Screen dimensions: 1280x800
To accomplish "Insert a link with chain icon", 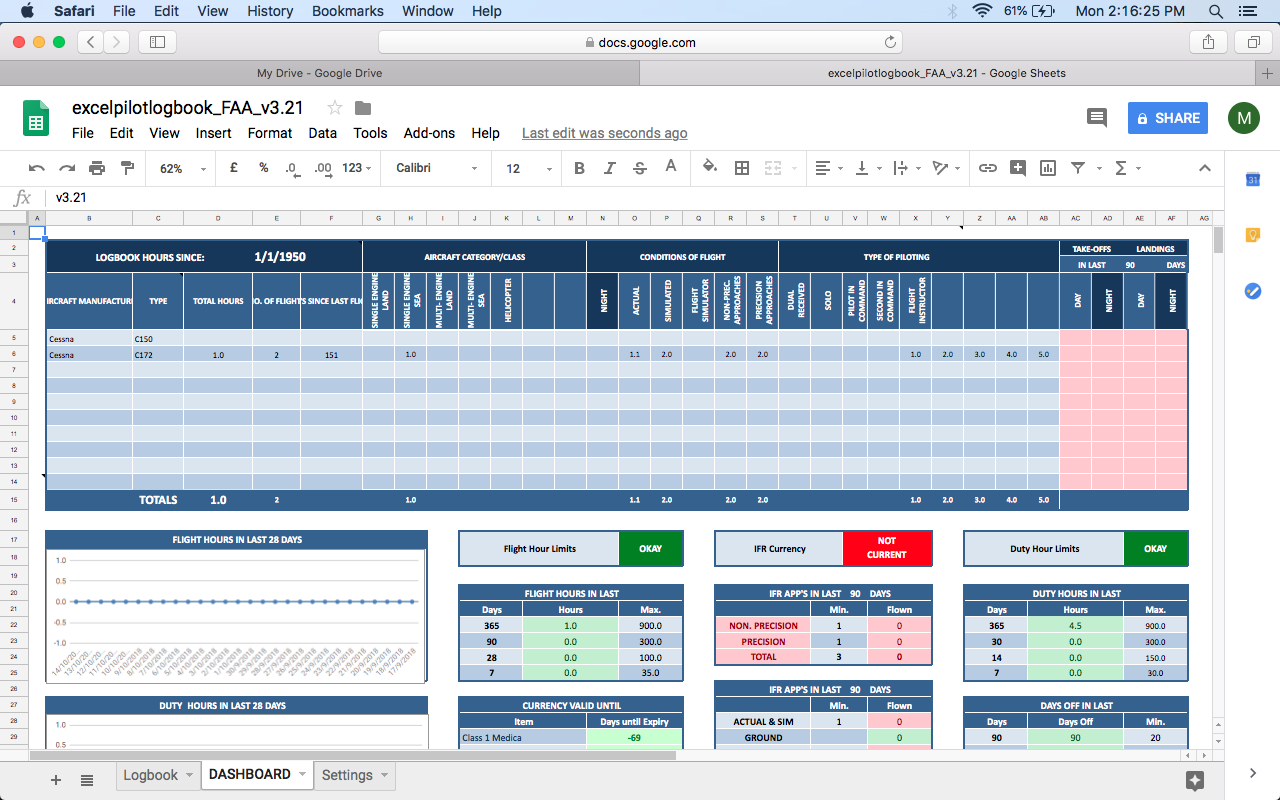I will pos(987,168).
